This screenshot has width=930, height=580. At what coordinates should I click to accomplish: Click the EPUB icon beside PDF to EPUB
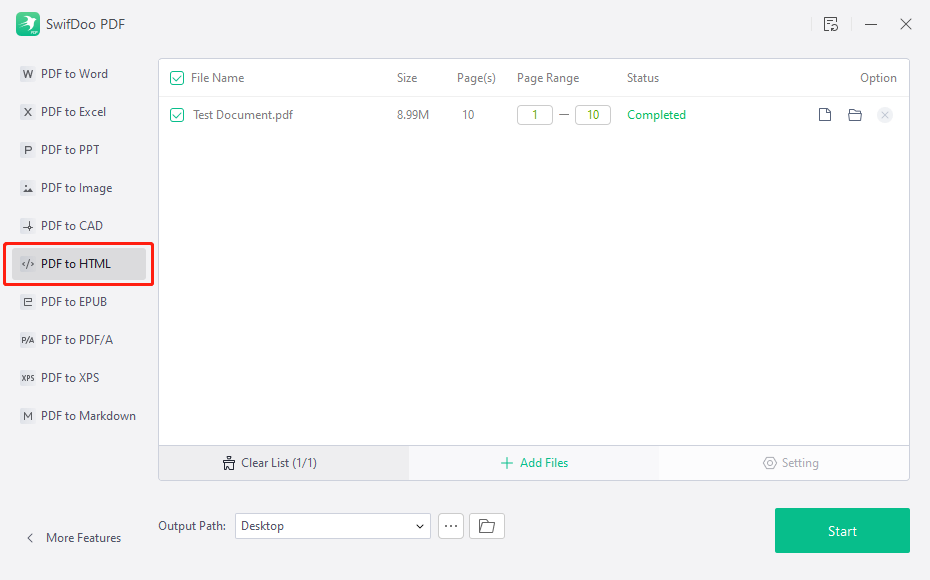tap(27, 302)
